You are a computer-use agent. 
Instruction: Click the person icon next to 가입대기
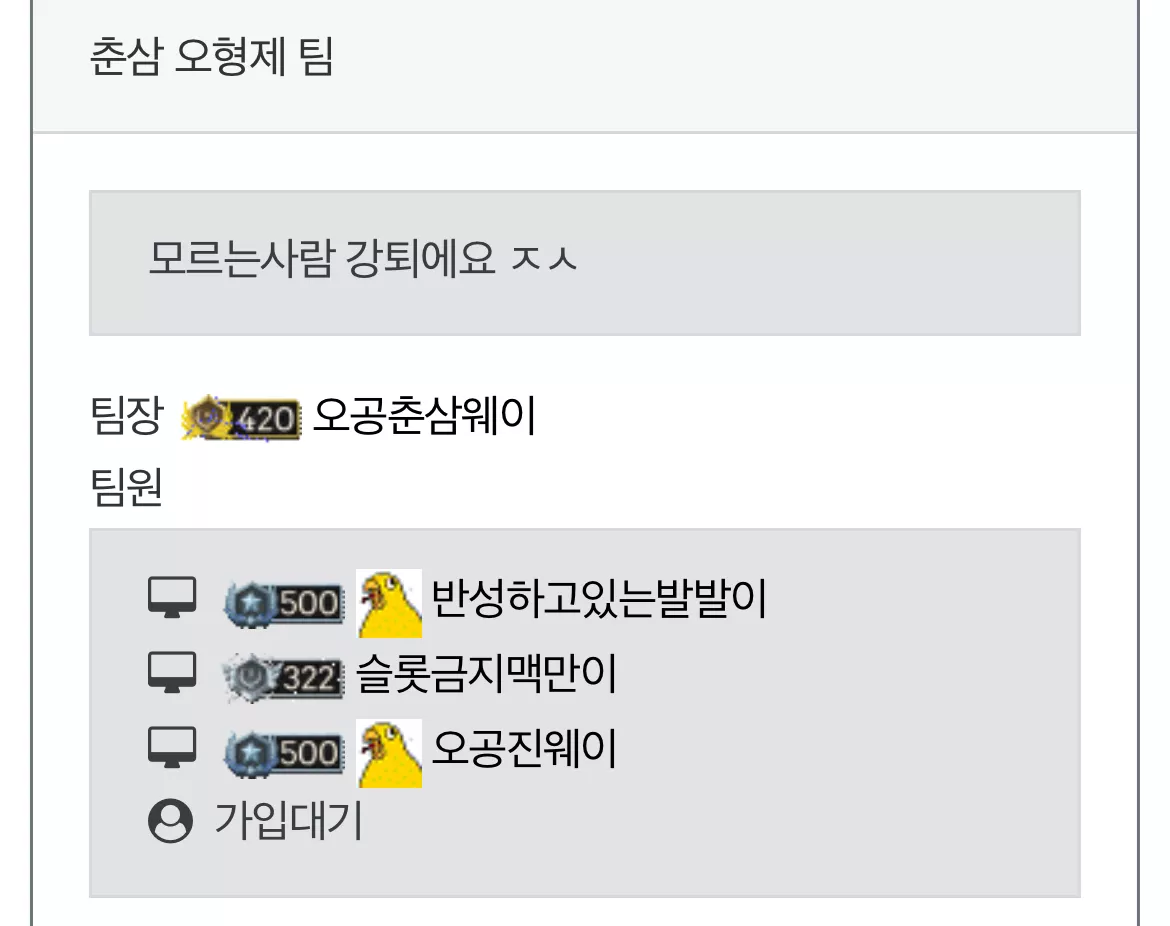171,821
